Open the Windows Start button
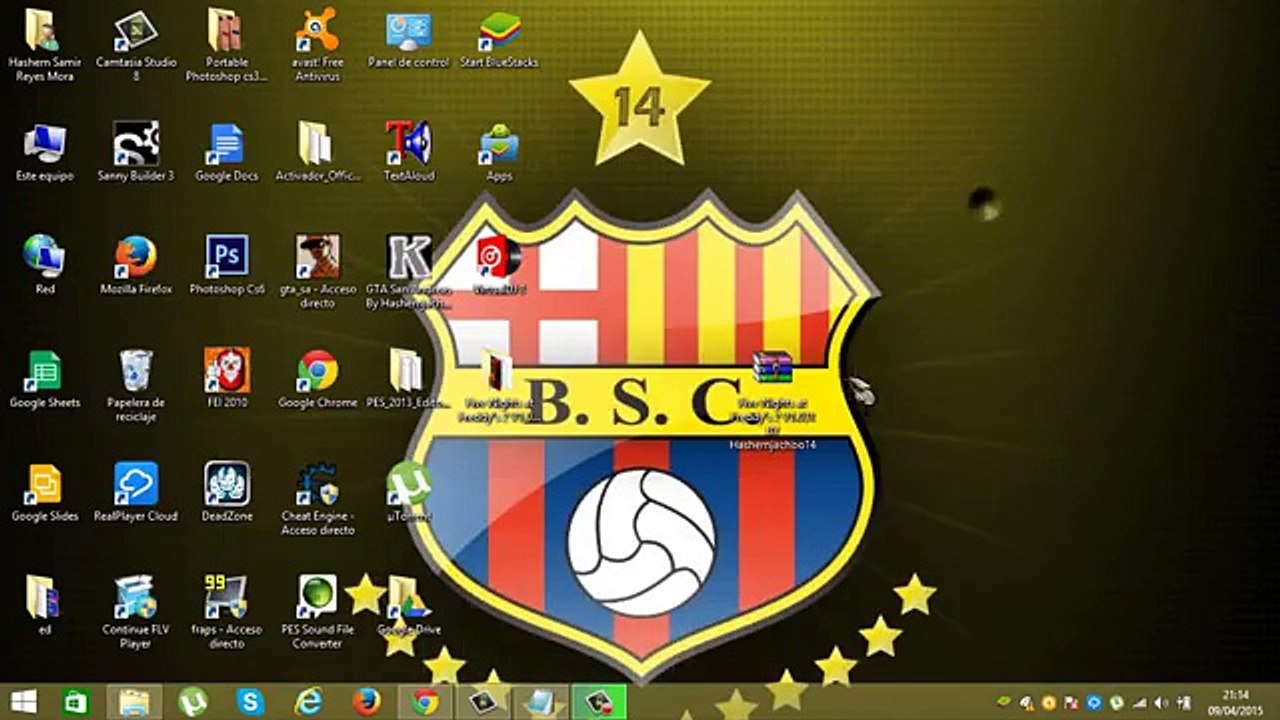The image size is (1280, 720). [x=24, y=702]
